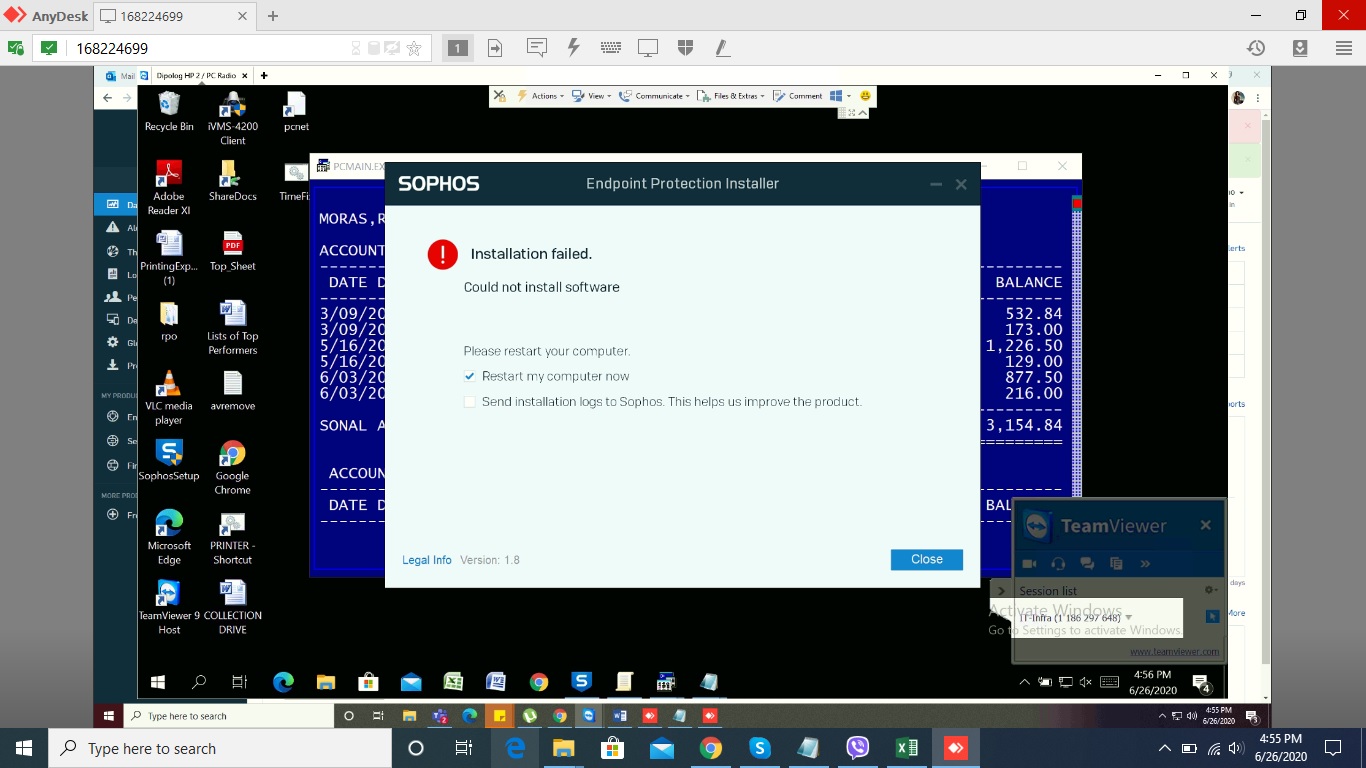This screenshot has height=768, width=1366.
Task: Open COLLECTION DRIVE desktop icon
Action: 233,608
